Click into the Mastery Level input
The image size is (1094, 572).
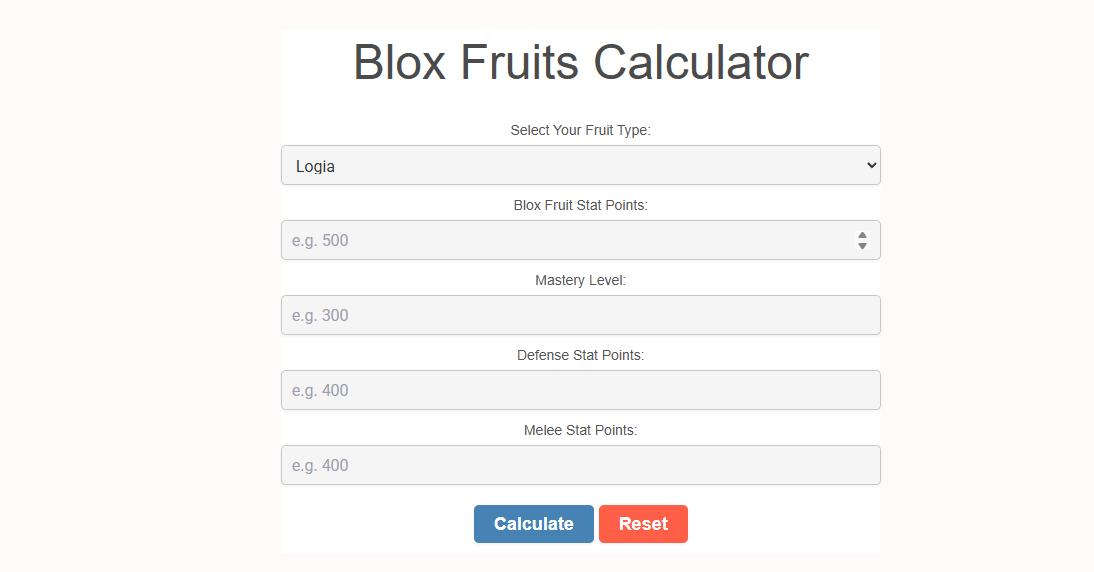tap(580, 315)
